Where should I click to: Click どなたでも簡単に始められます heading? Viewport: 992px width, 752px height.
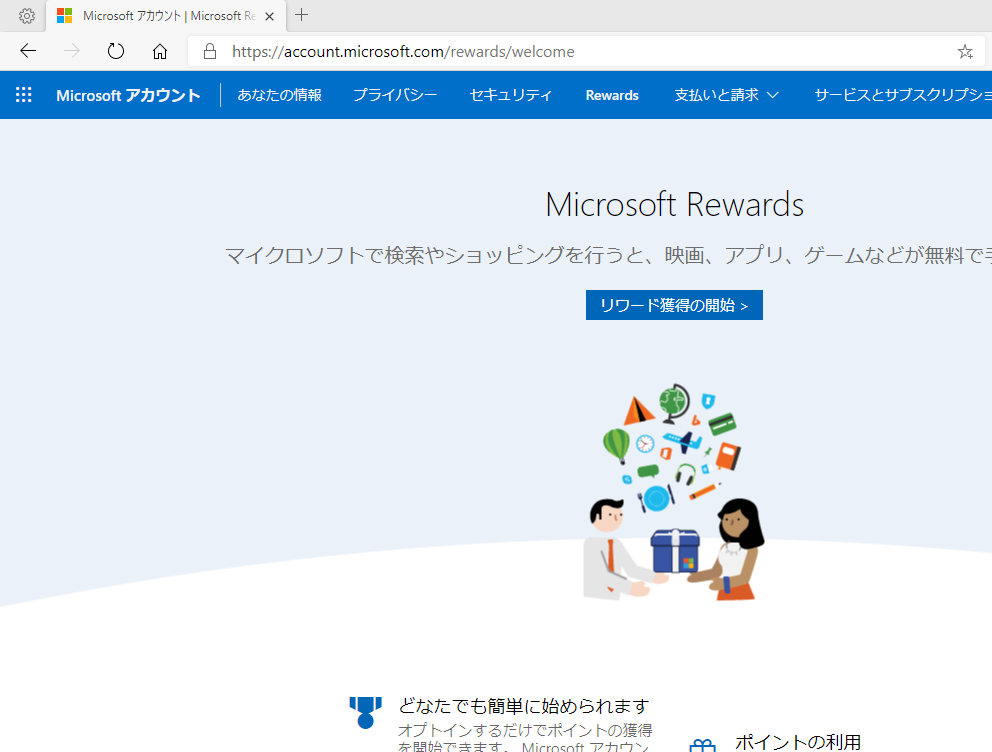point(524,706)
